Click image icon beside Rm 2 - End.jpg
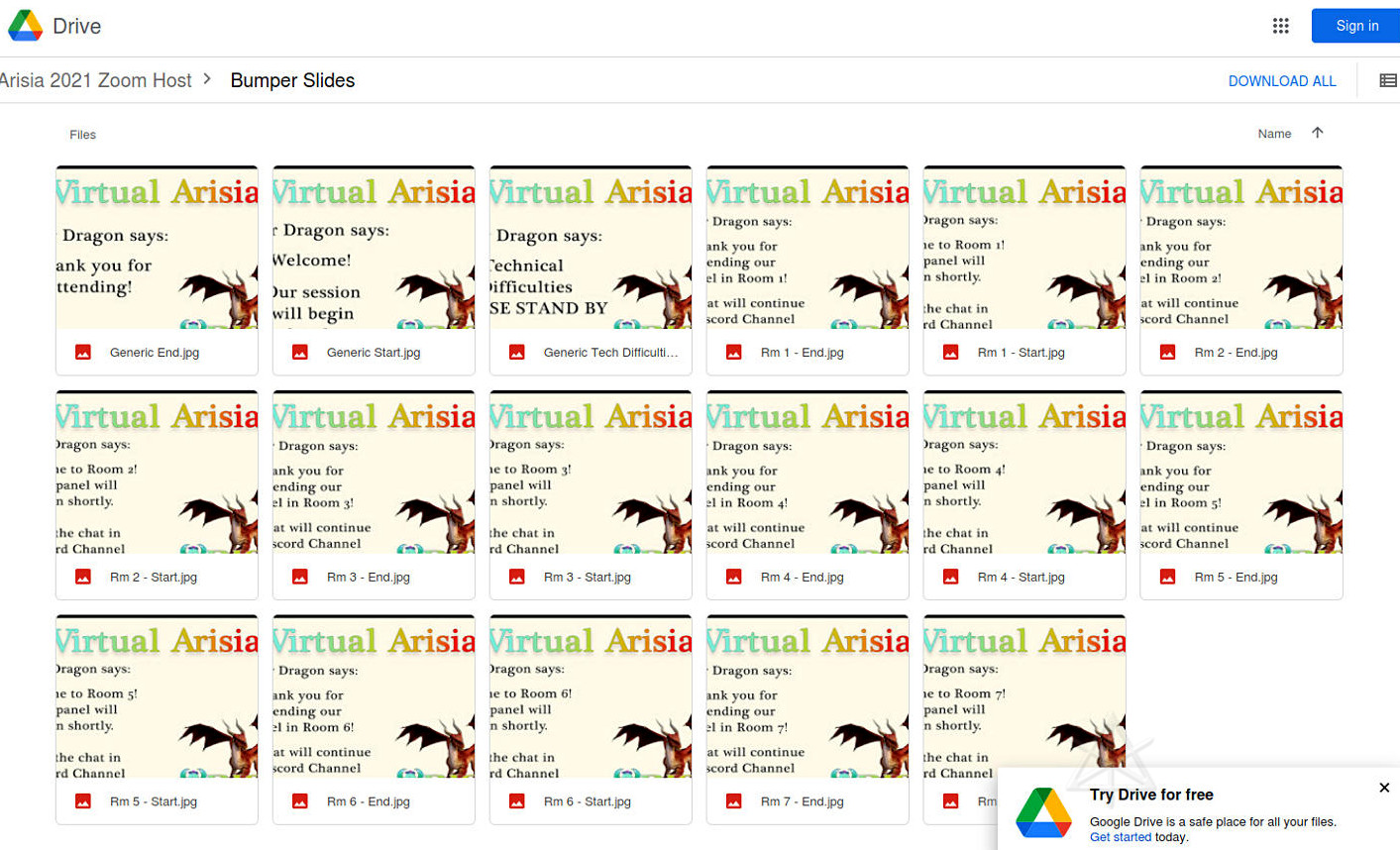The width and height of the screenshot is (1400, 850). (x=1168, y=353)
